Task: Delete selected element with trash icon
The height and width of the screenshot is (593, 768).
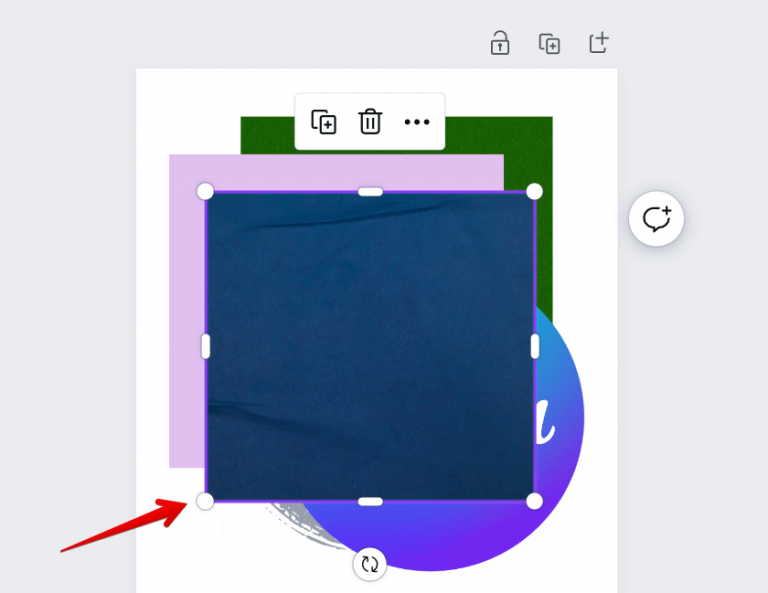Action: coord(370,121)
